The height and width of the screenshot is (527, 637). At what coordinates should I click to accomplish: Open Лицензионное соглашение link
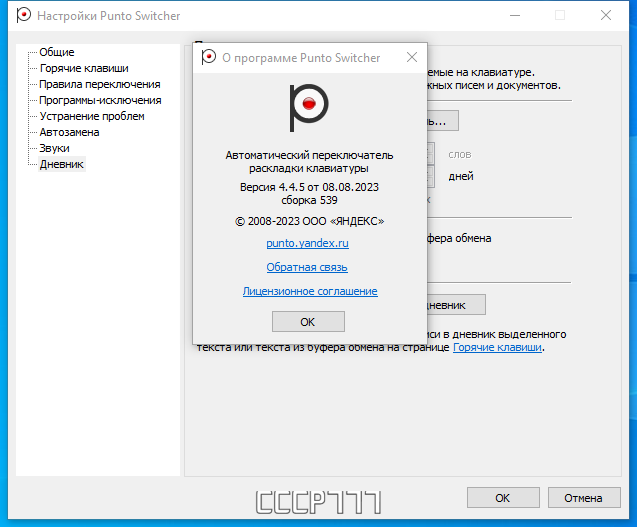pos(310,291)
